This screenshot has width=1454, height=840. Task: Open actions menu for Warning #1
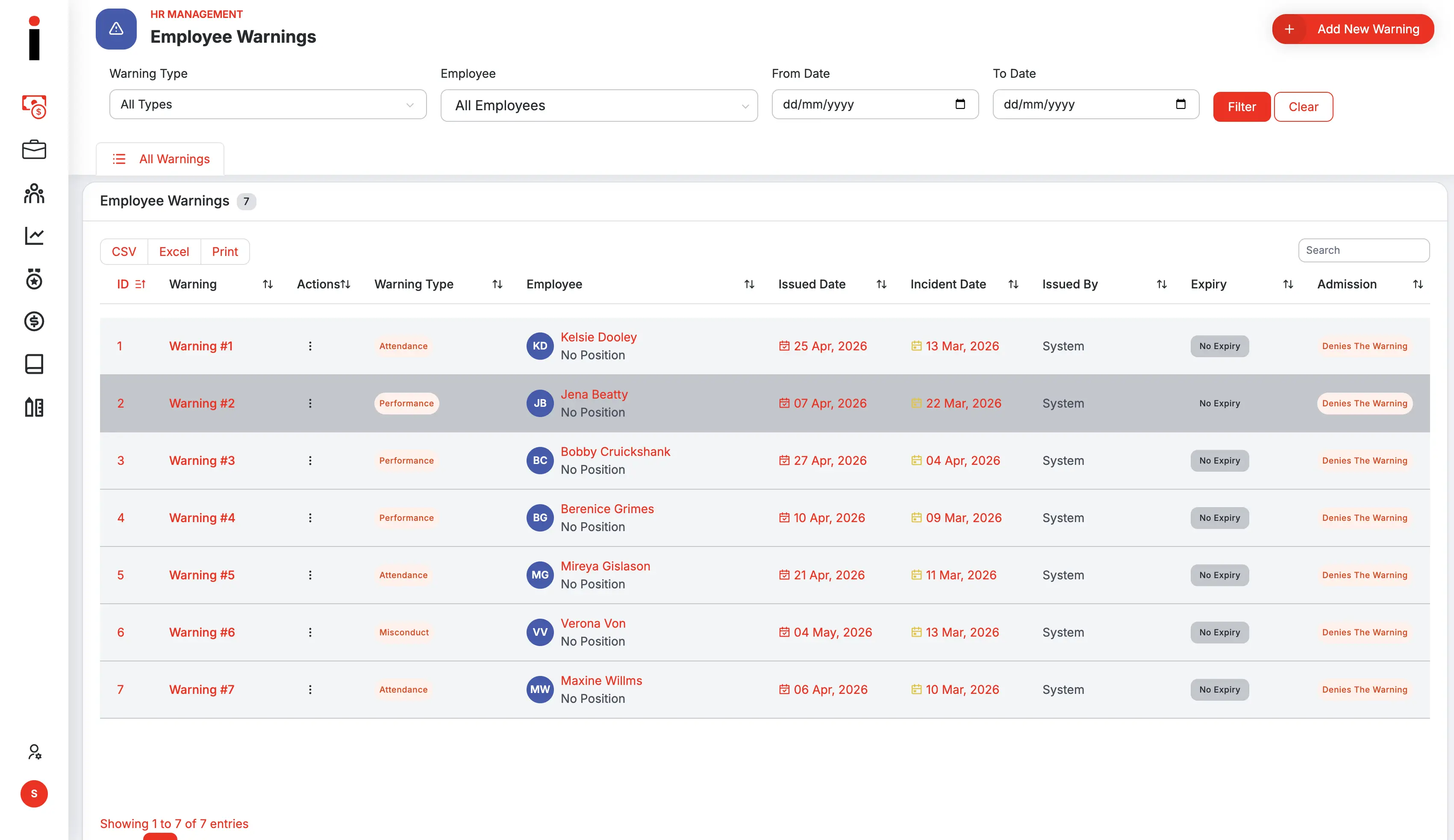point(310,346)
